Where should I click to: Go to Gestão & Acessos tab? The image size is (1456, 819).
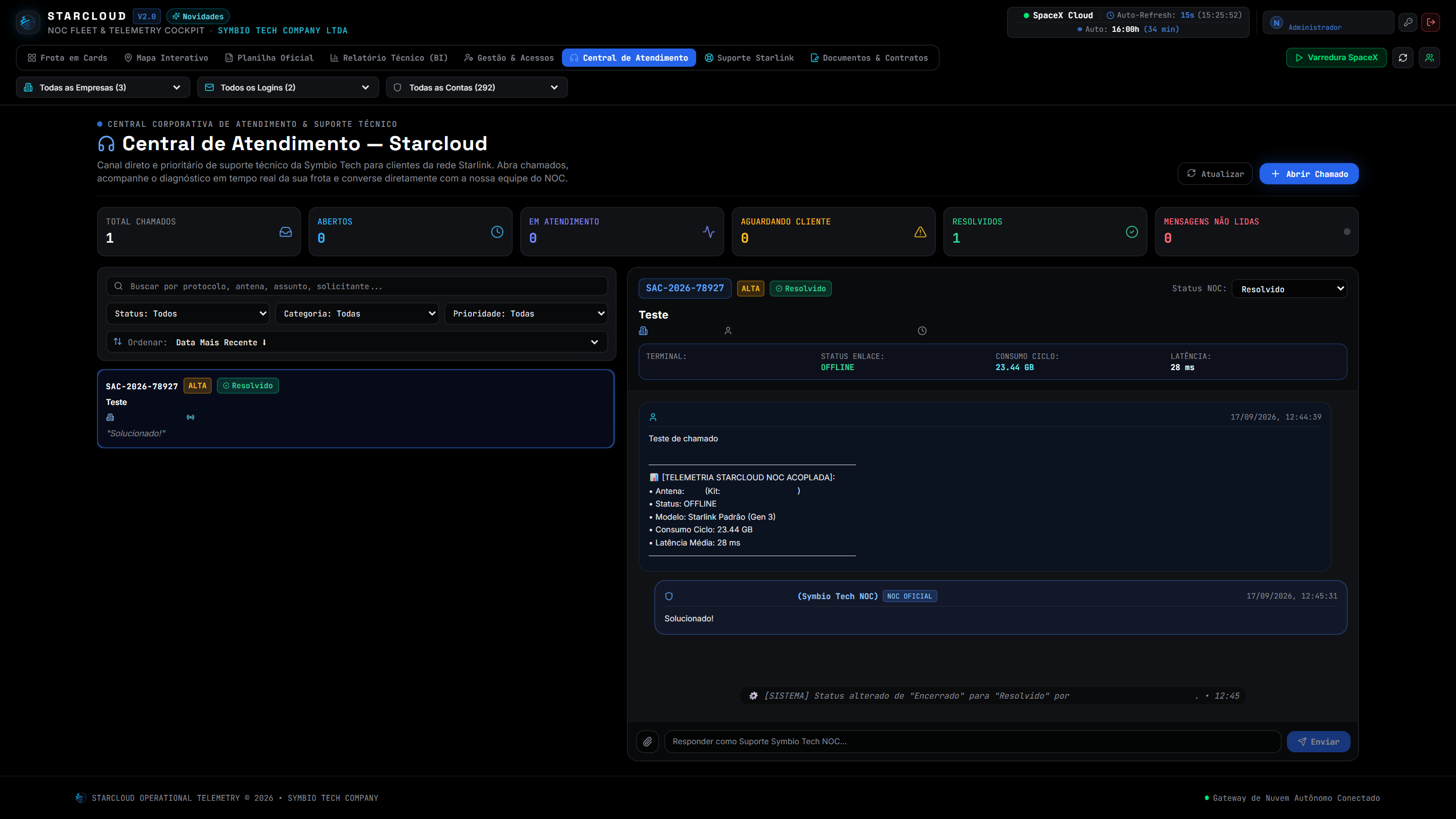click(509, 58)
